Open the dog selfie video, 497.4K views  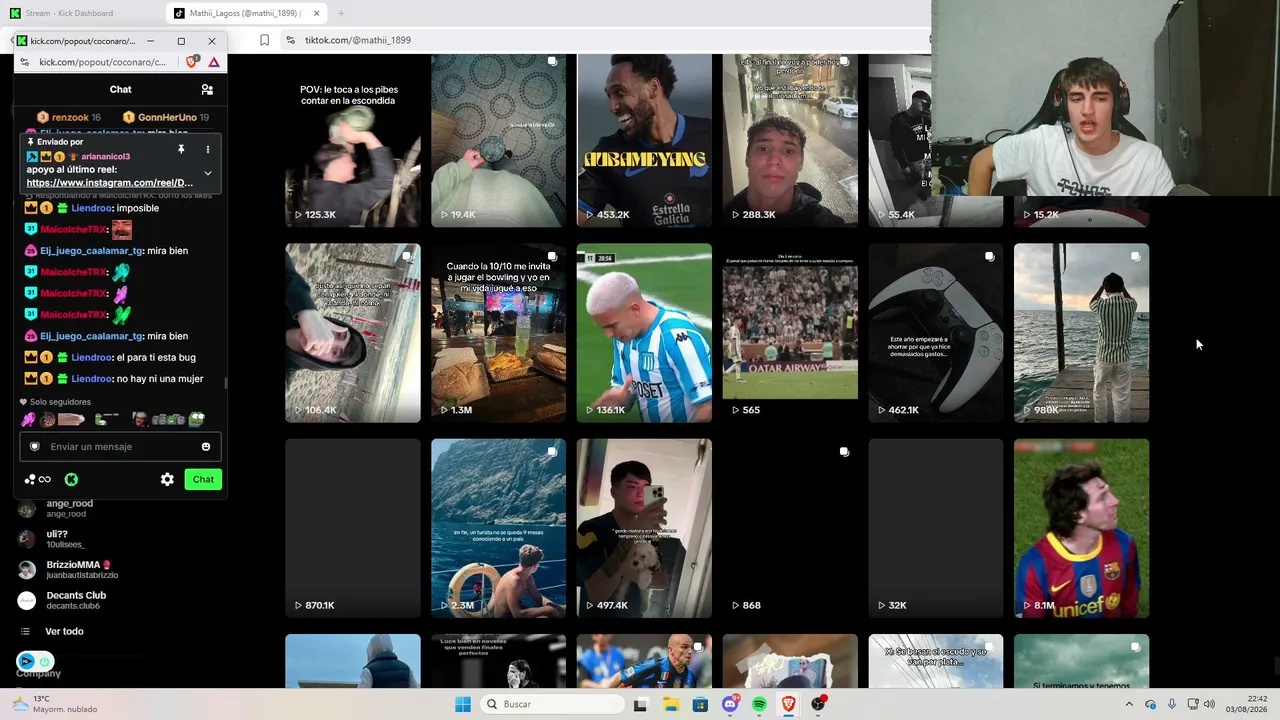(x=644, y=528)
